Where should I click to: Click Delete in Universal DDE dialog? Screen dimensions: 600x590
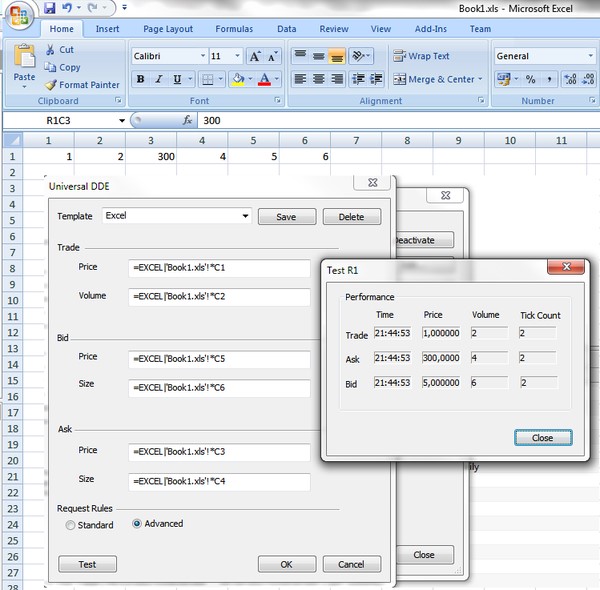352,217
